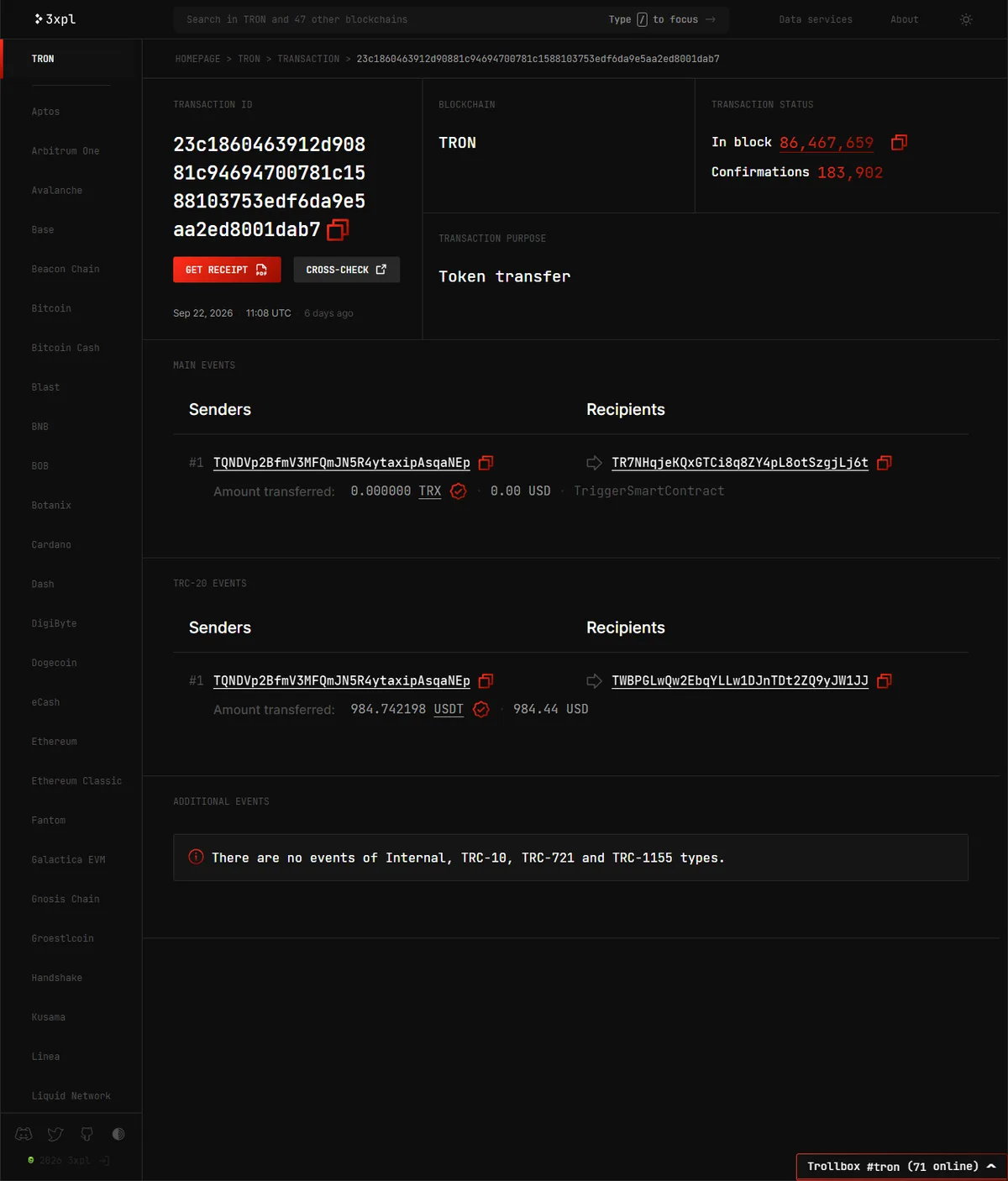Screen dimensions: 1008x1181
Task: Open the Discord link icon
Action: [24, 1134]
